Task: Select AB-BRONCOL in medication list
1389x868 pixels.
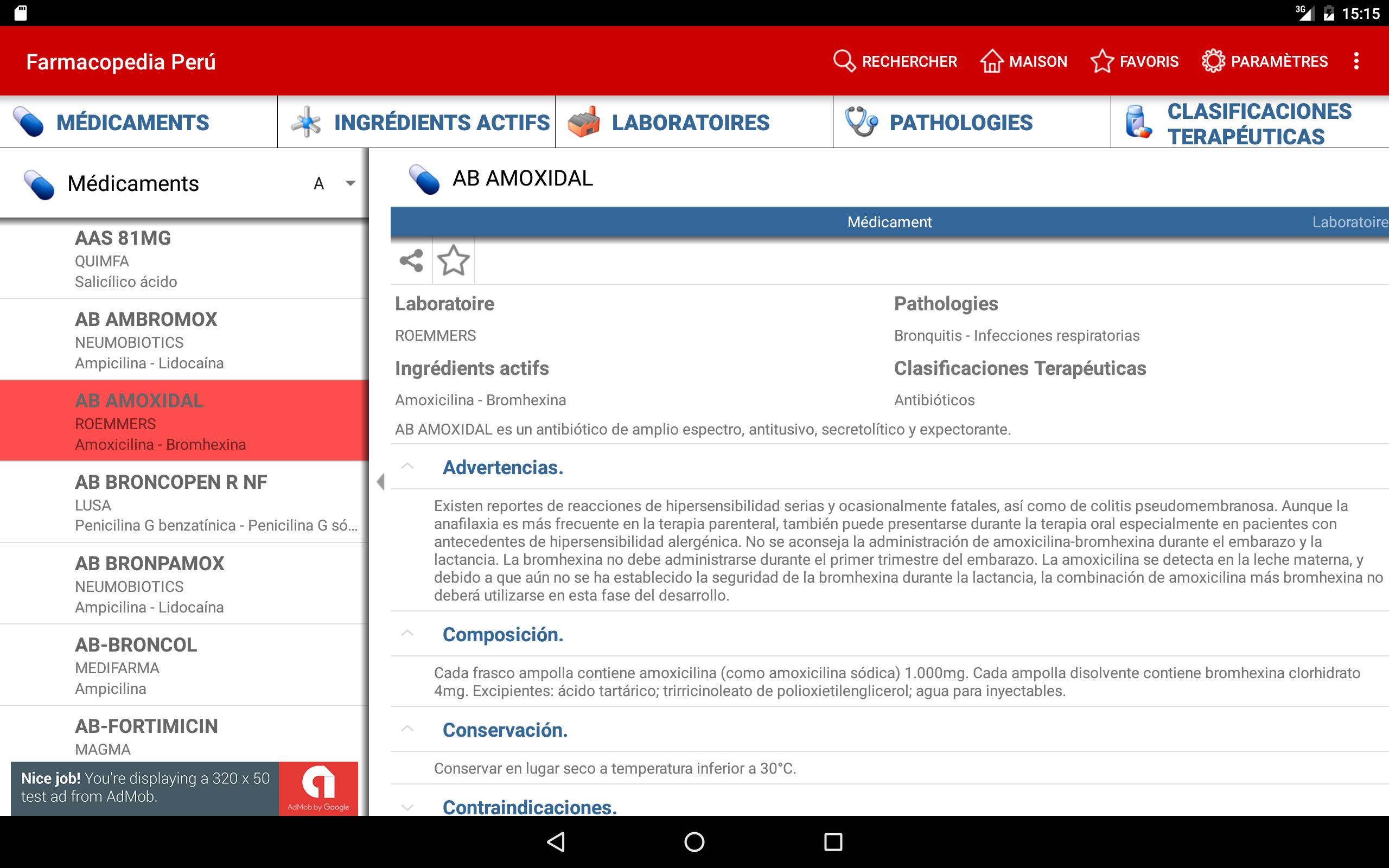Action: 184,665
